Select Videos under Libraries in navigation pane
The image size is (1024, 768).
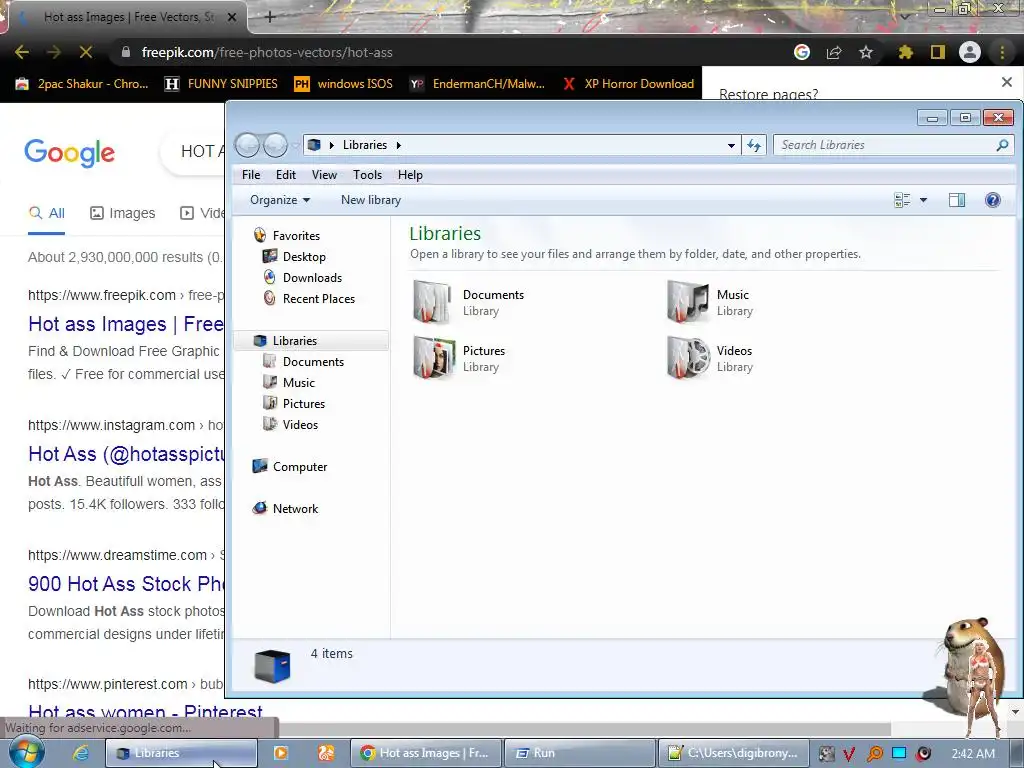pyautogui.click(x=300, y=424)
